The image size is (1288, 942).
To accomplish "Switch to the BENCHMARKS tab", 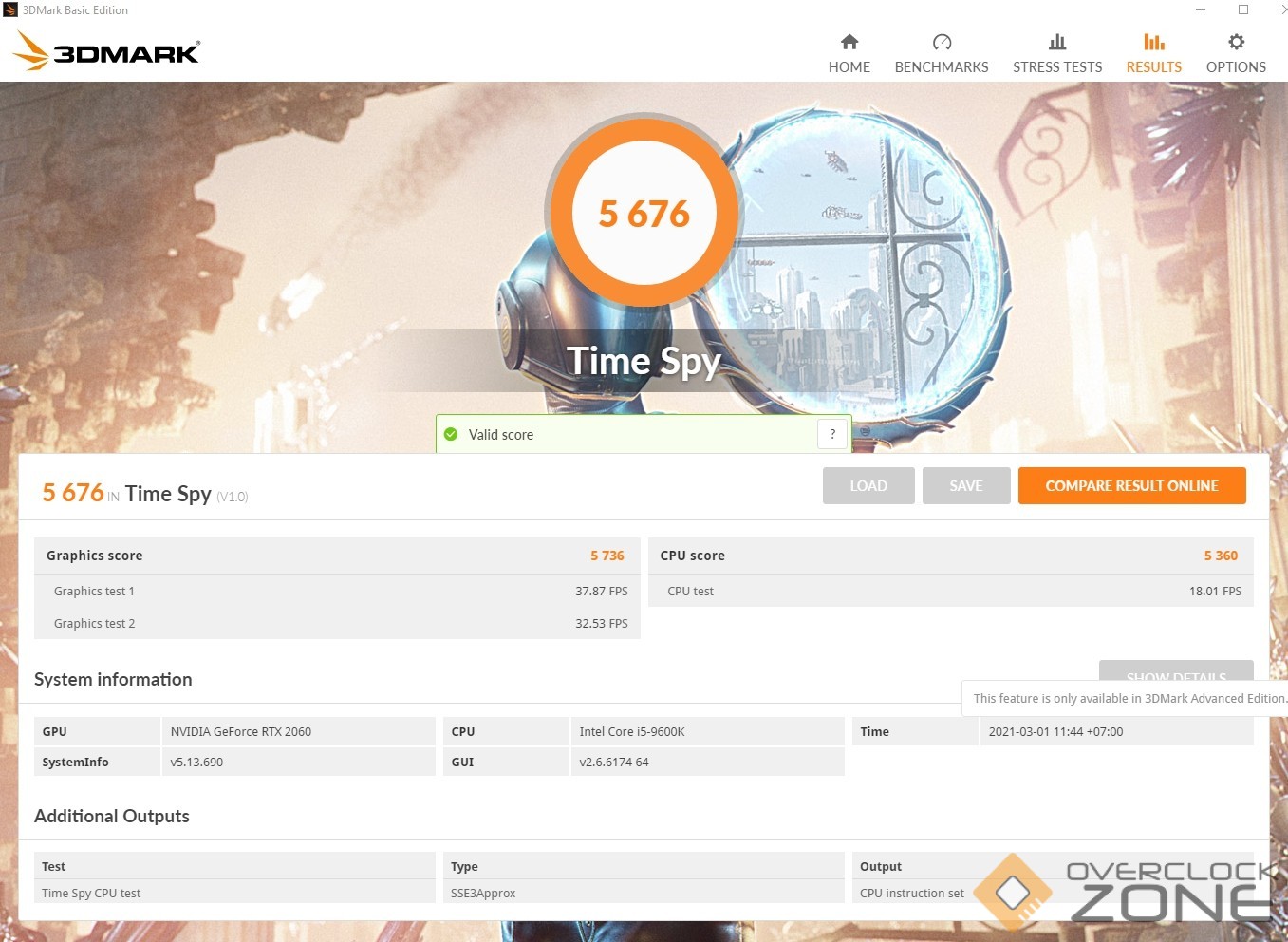I will coord(942,54).
